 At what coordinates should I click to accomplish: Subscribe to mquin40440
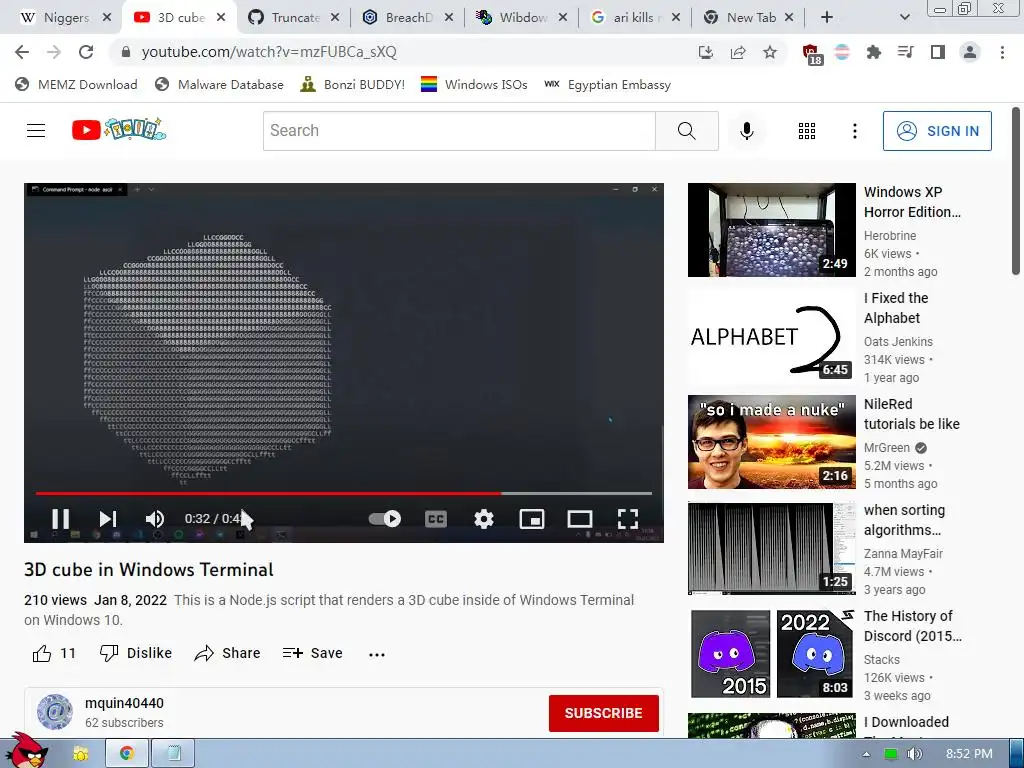(x=603, y=713)
